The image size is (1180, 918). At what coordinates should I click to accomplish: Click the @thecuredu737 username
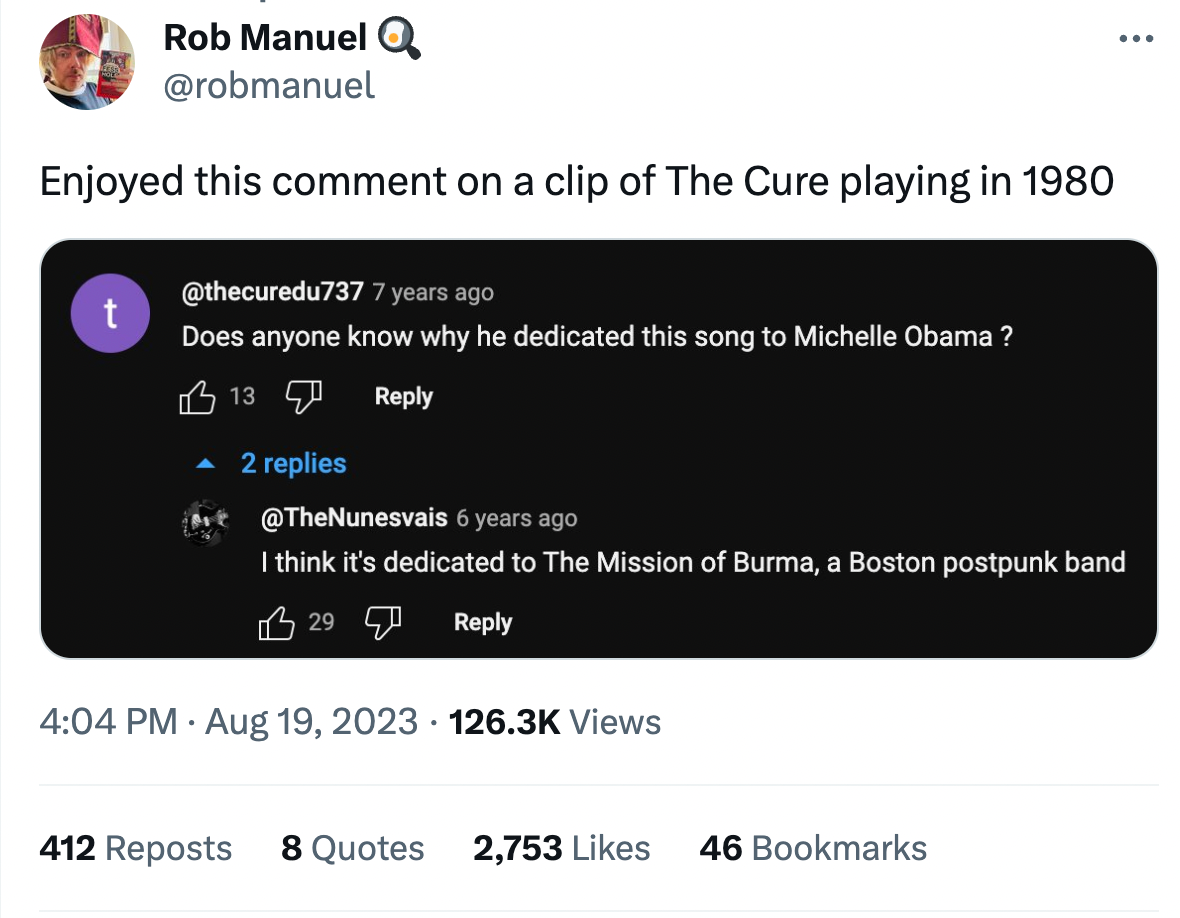[x=272, y=292]
